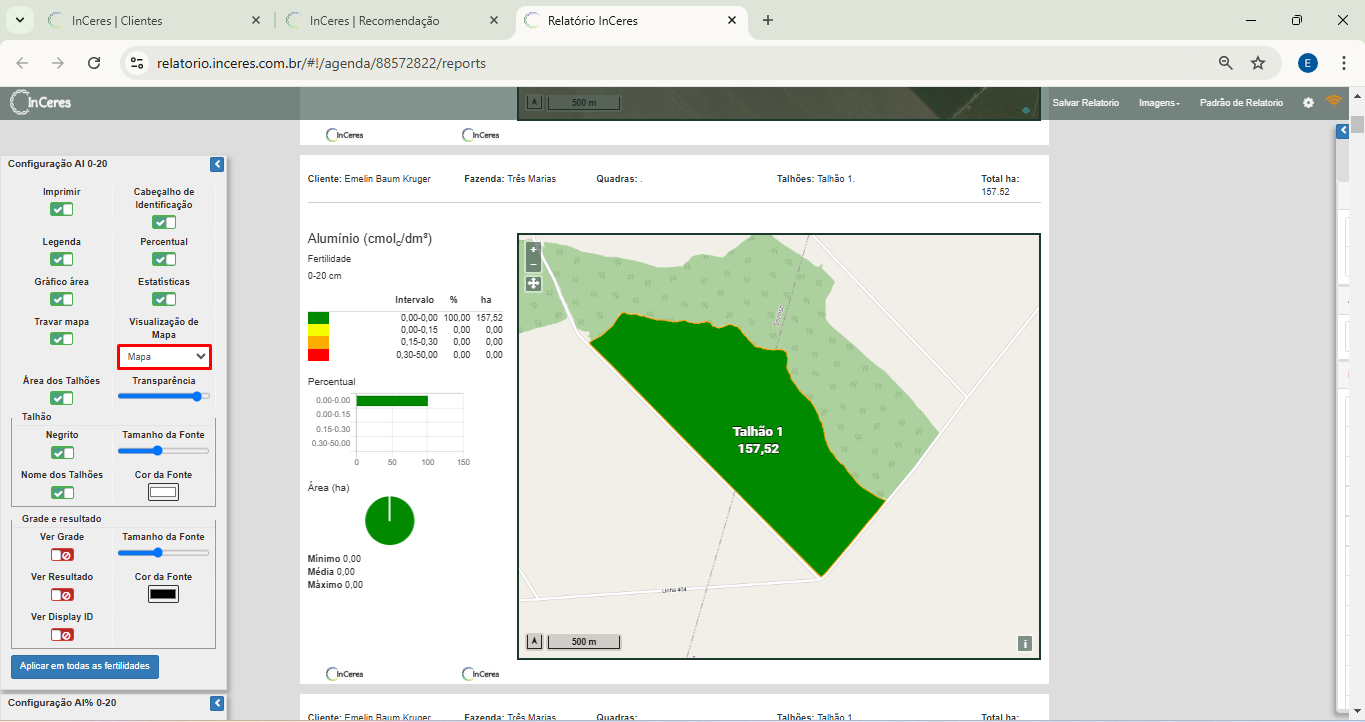The width and height of the screenshot is (1365, 722).
Task: Click Padrão de Relatorio in the header
Action: point(1241,103)
